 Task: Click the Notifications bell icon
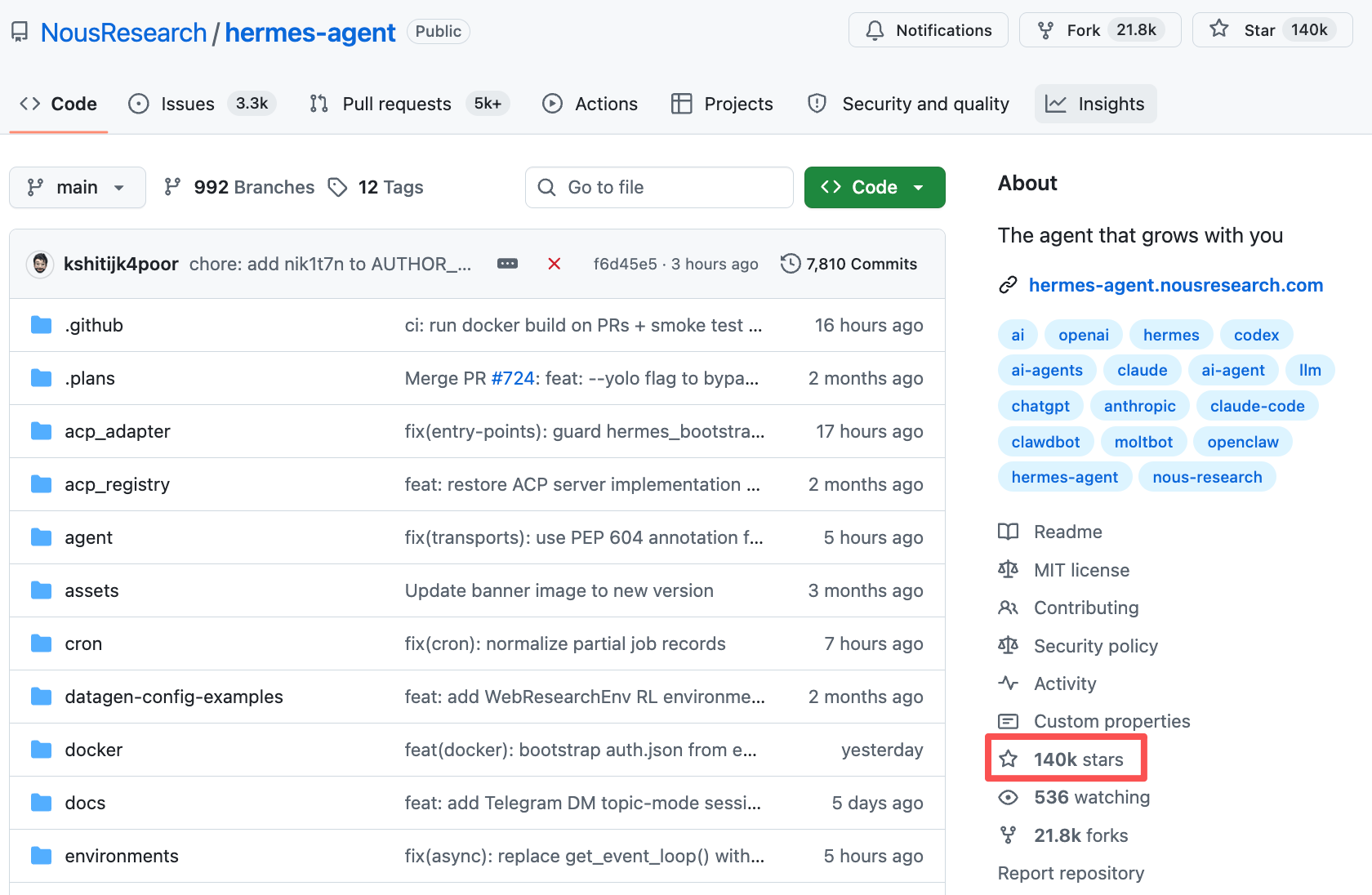click(875, 30)
